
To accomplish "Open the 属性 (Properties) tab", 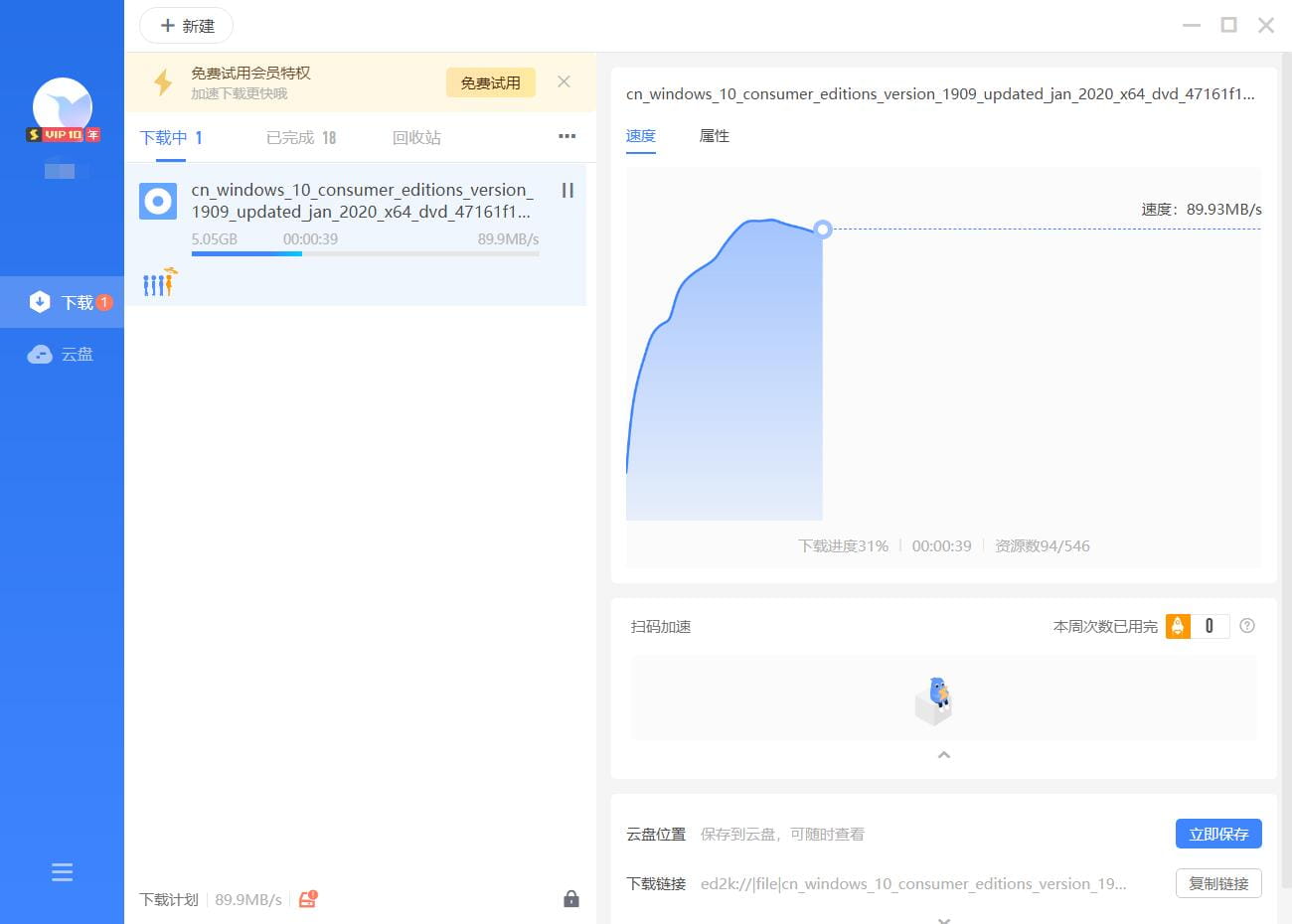I will pos(714,137).
